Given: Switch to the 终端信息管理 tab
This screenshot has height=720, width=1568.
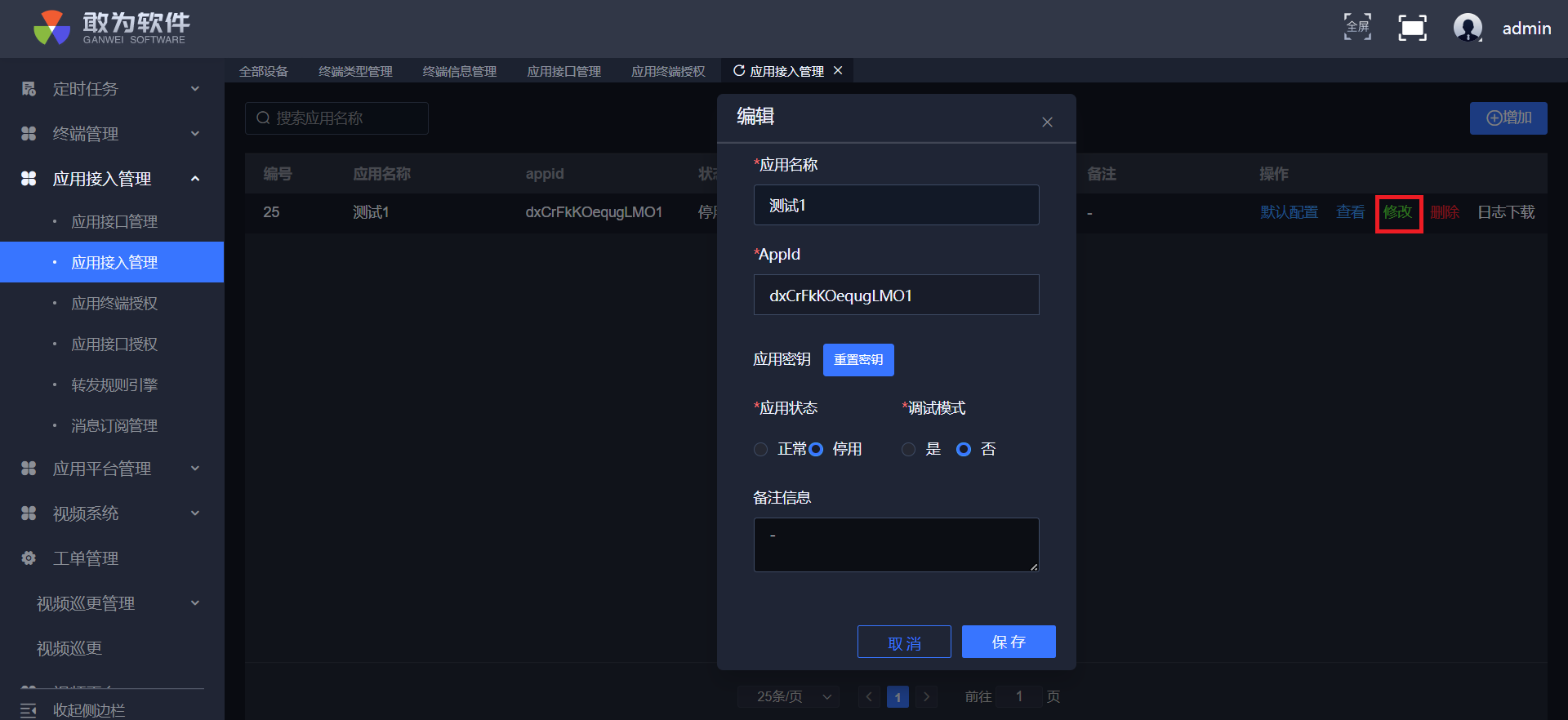Looking at the screenshot, I should point(460,71).
